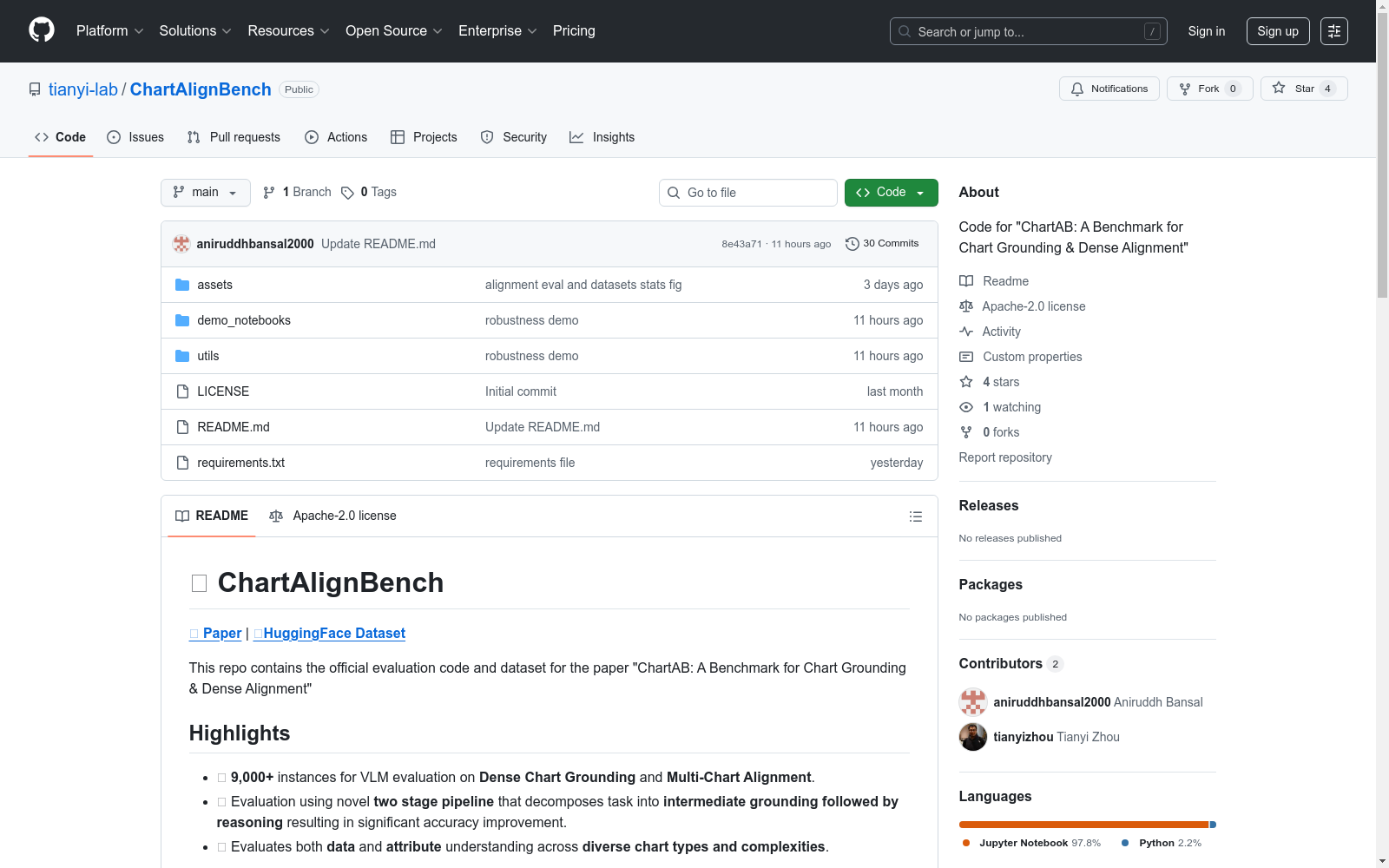Click the Jupyter Notebook language legend entry

pyautogui.click(x=1031, y=844)
